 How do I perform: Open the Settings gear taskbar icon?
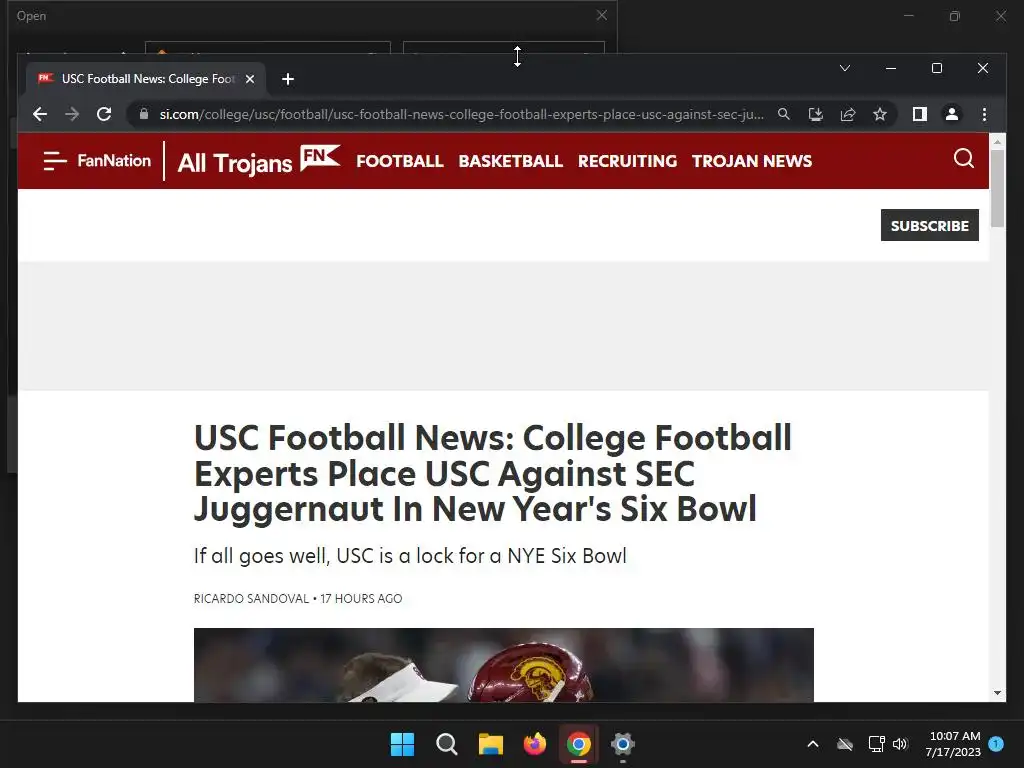[622, 744]
